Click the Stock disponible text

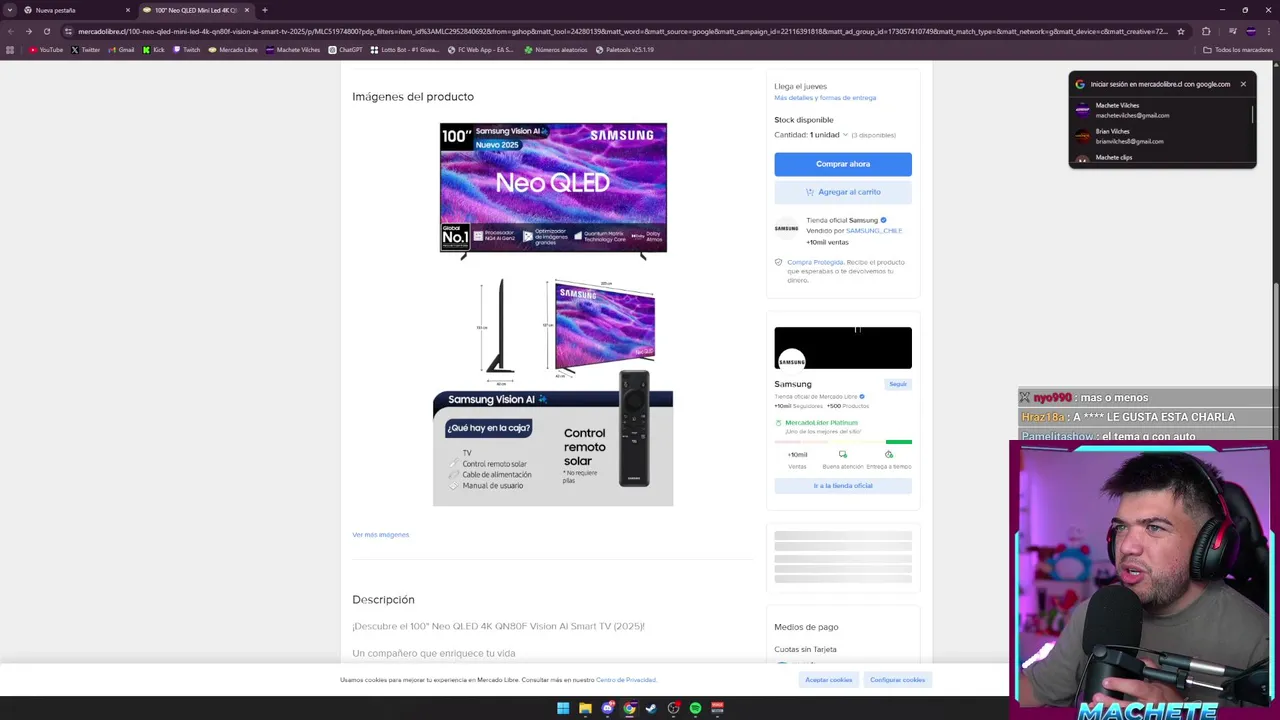coord(803,120)
